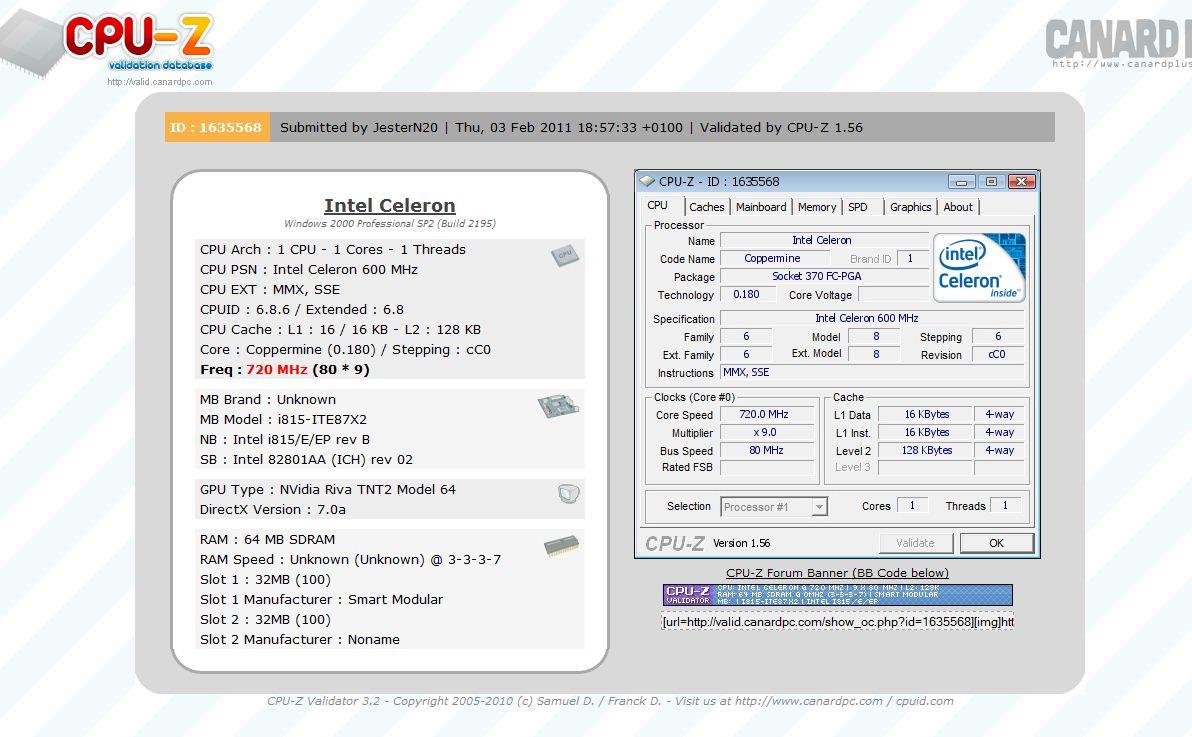Image resolution: width=1192 pixels, height=737 pixels.
Task: Click the Slot 1 Manufacturer Smart Modular line
Action: point(321,599)
